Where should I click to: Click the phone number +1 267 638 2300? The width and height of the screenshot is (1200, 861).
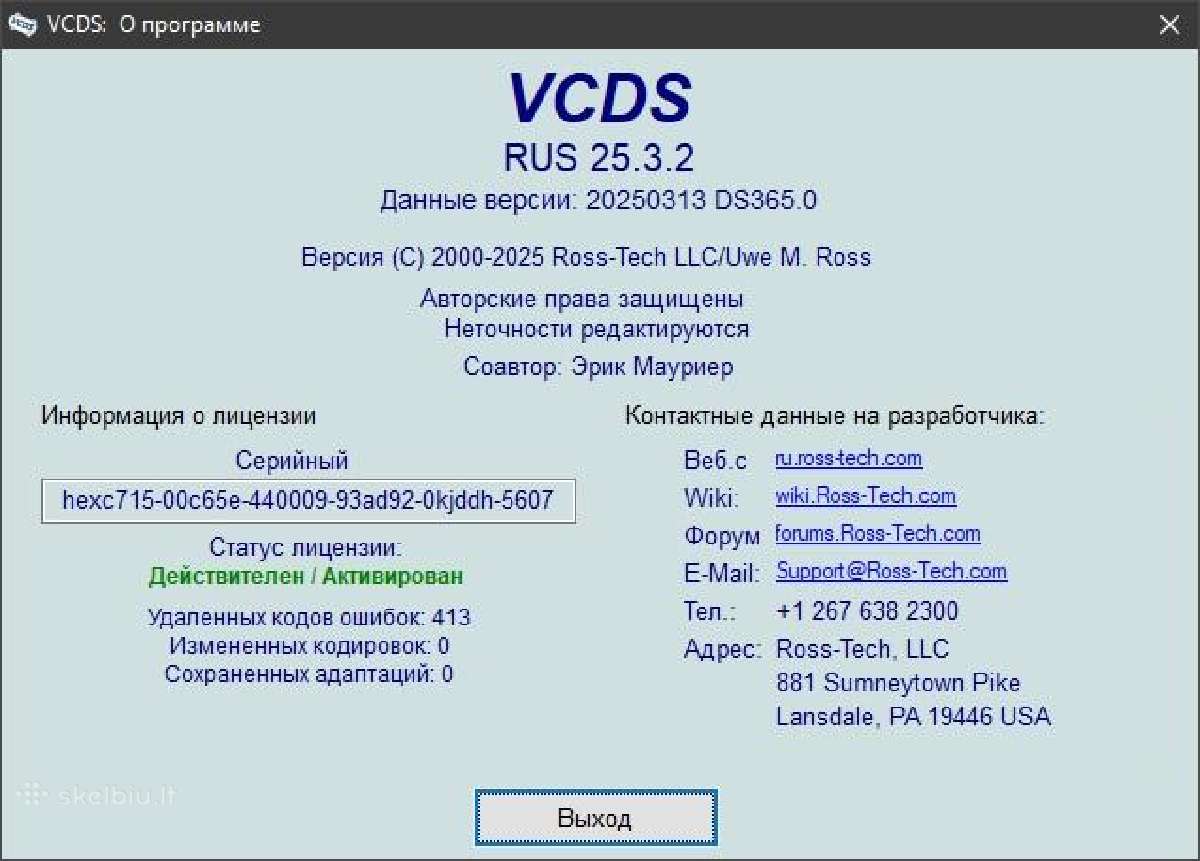(x=867, y=611)
